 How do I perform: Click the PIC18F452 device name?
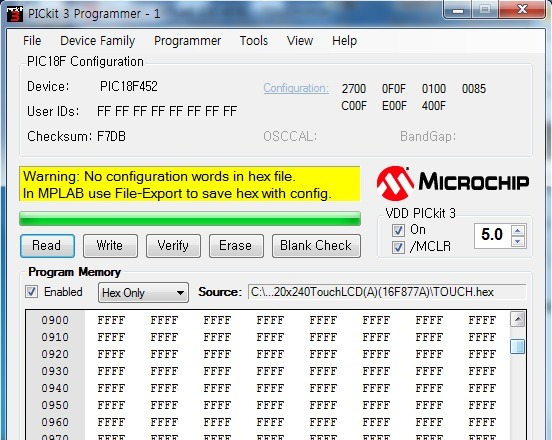[x=129, y=87]
